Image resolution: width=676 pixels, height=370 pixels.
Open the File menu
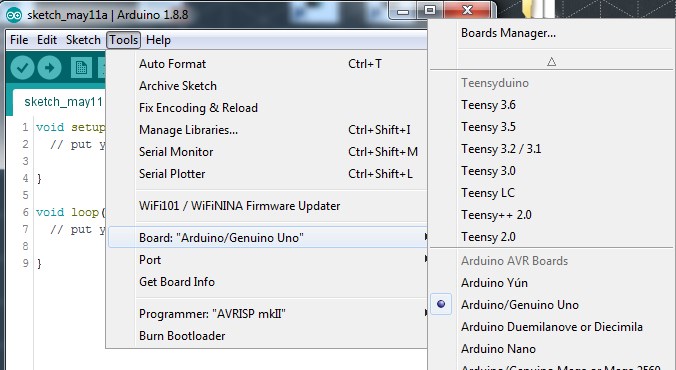[19, 40]
